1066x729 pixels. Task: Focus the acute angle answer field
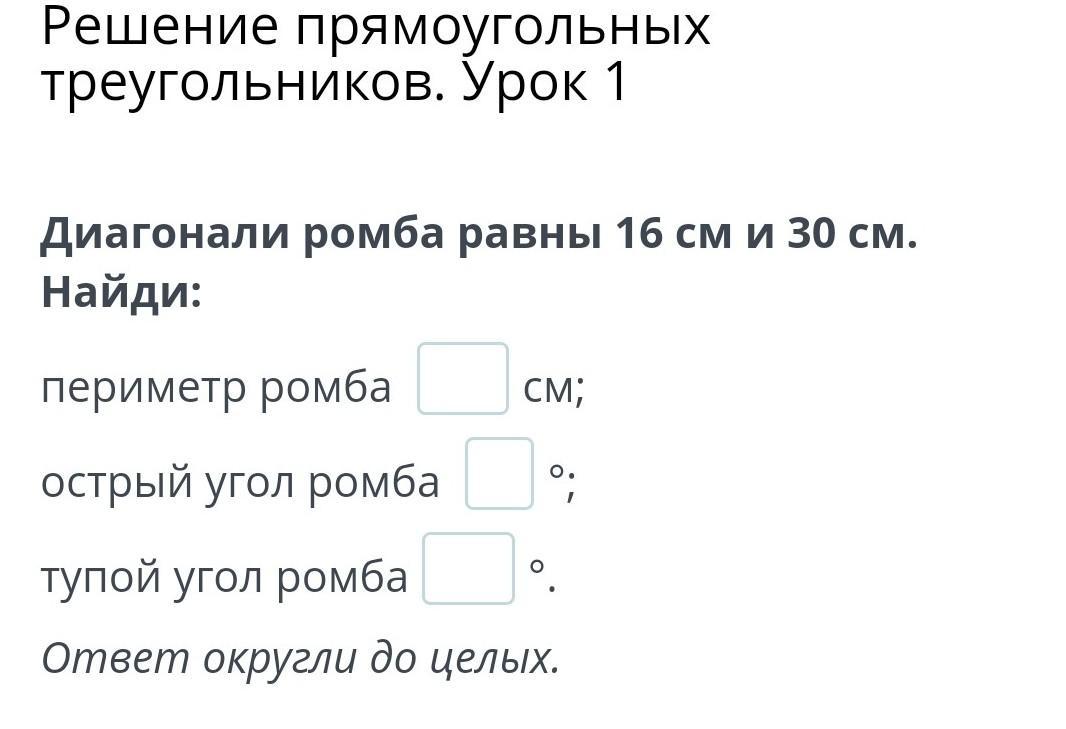pos(498,473)
